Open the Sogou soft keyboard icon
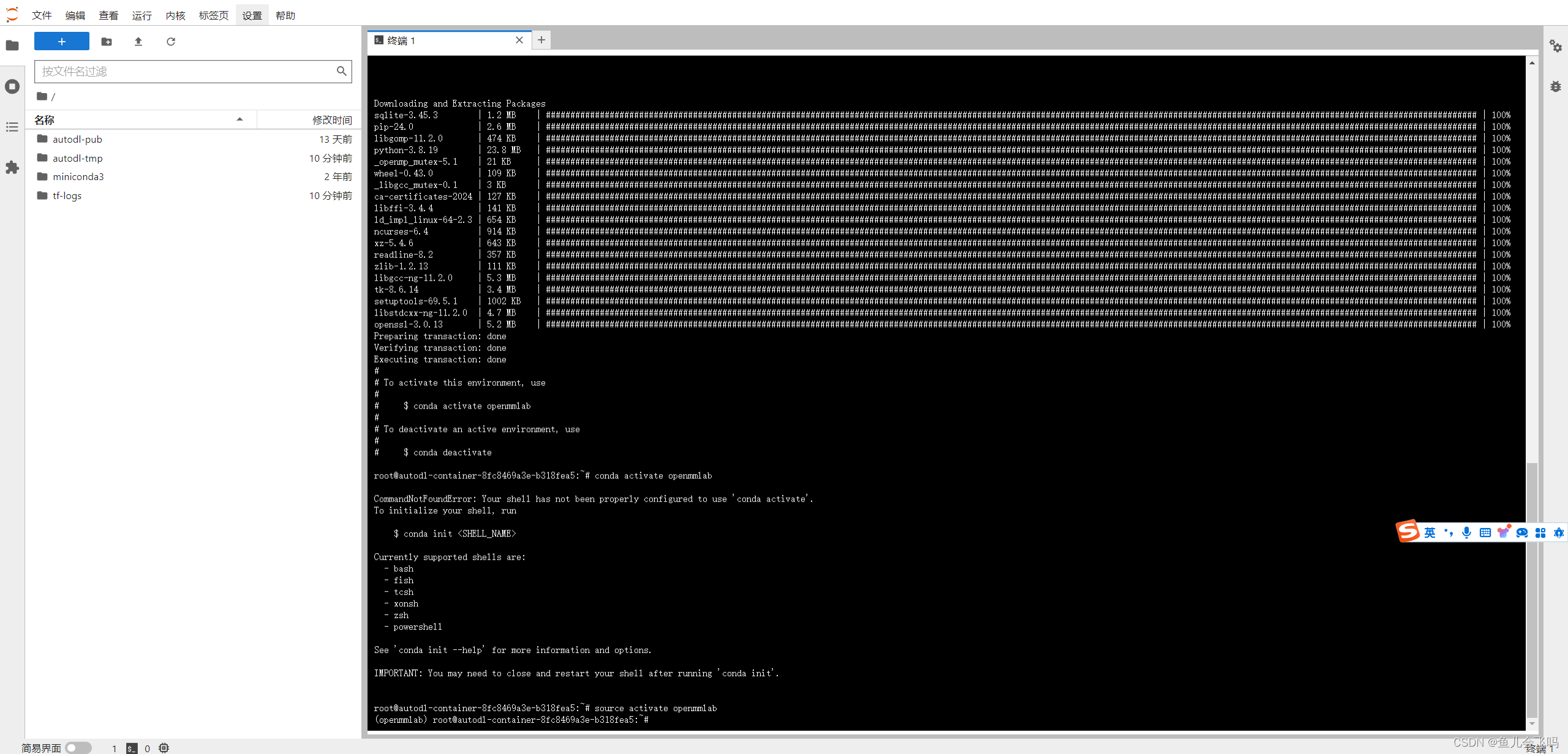1568x754 pixels. coord(1485,532)
